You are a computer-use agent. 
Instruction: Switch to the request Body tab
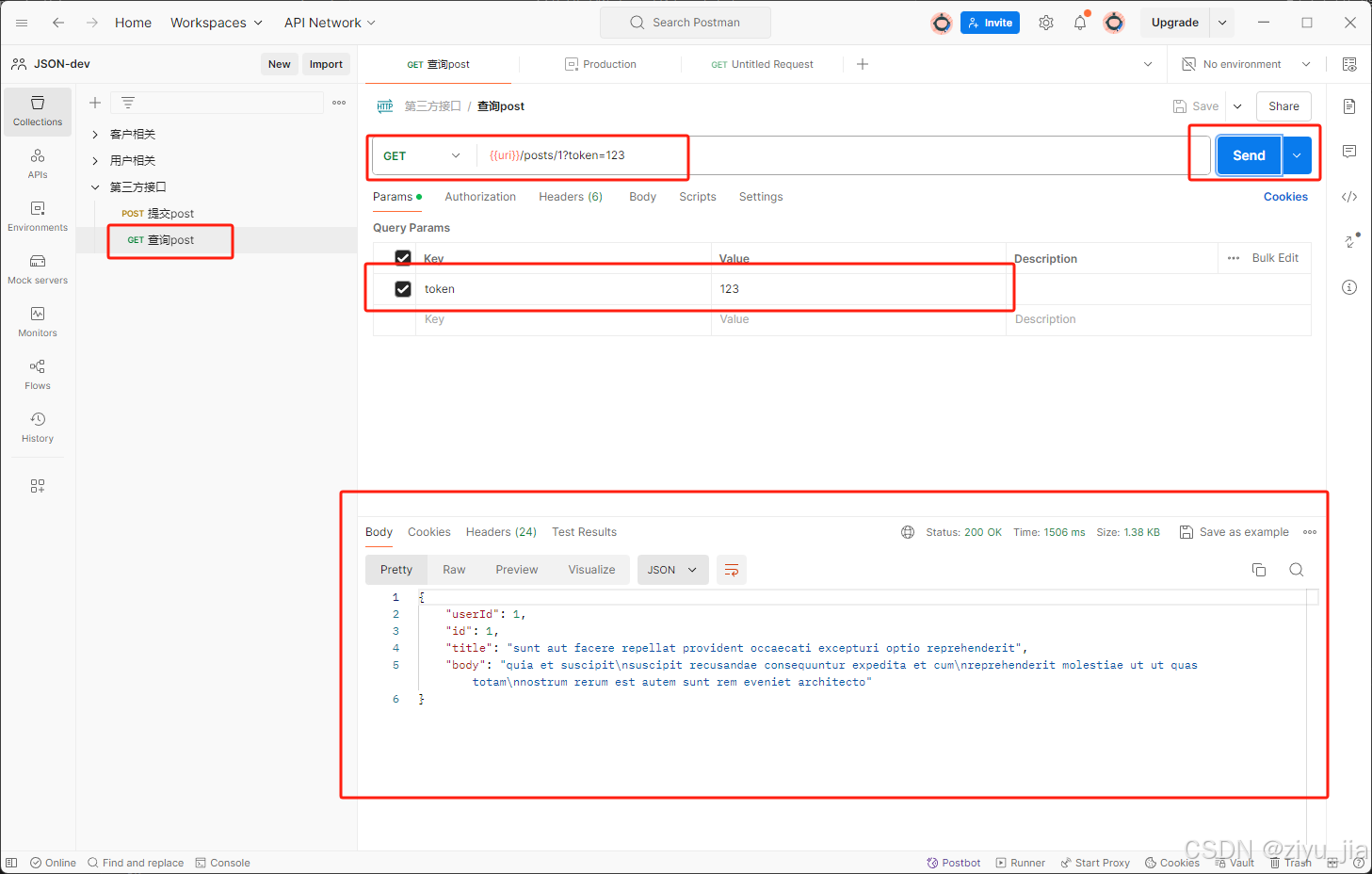click(x=642, y=197)
